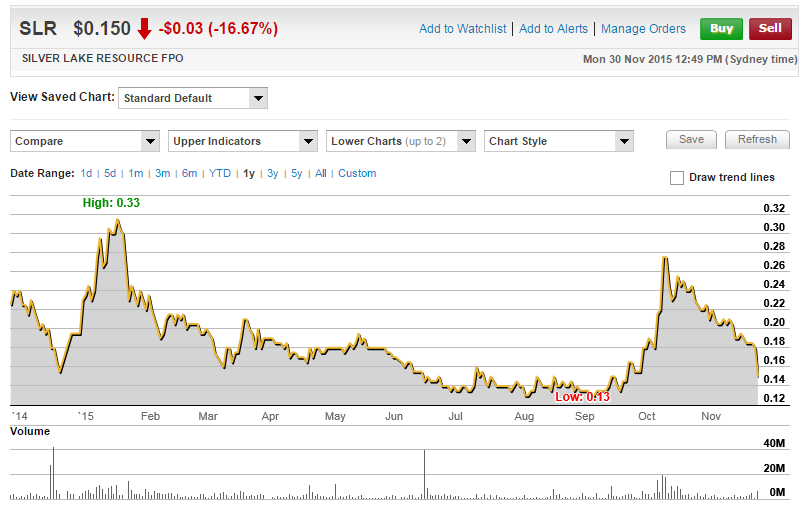
Task: Open the Chart Style dropdown
Action: point(558,141)
